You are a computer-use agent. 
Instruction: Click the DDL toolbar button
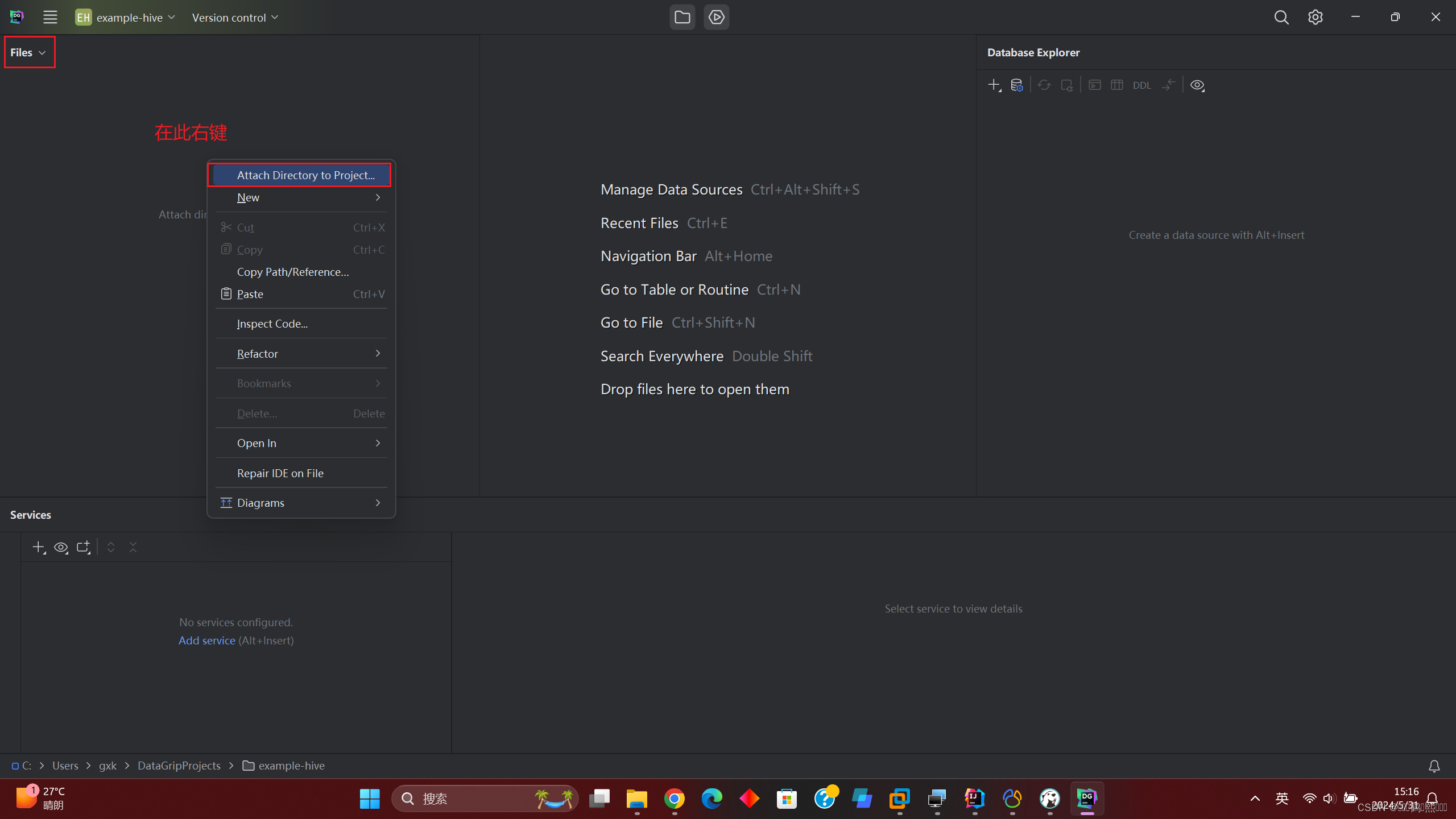click(x=1141, y=85)
